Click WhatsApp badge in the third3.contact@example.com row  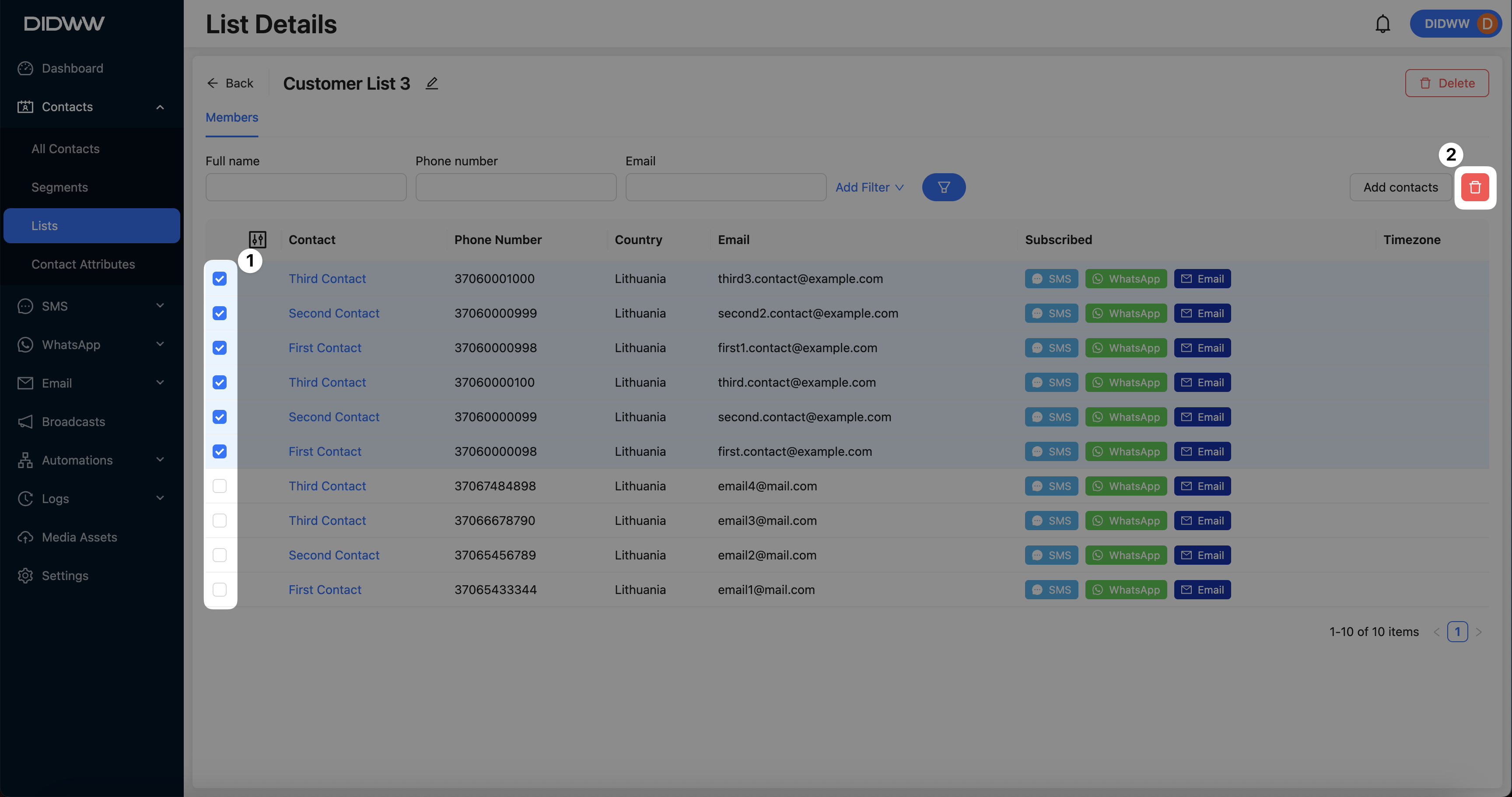coord(1126,279)
